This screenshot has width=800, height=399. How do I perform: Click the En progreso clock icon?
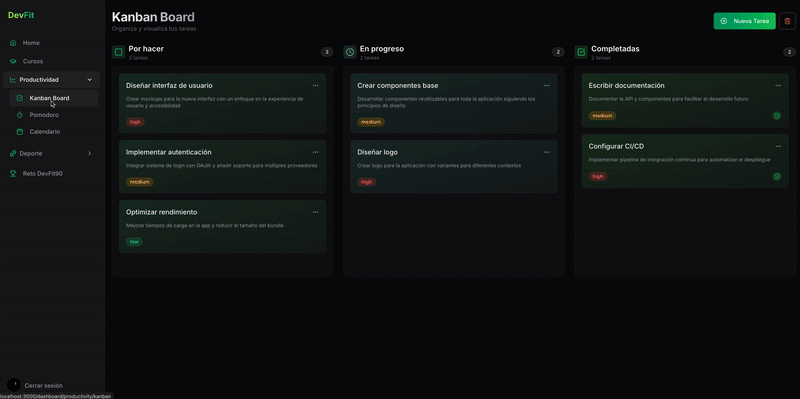[350, 52]
